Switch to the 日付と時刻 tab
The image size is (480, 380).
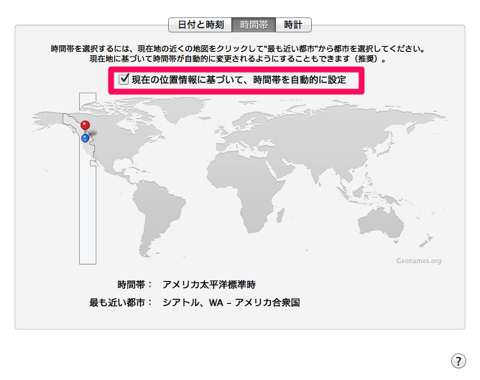tap(200, 25)
